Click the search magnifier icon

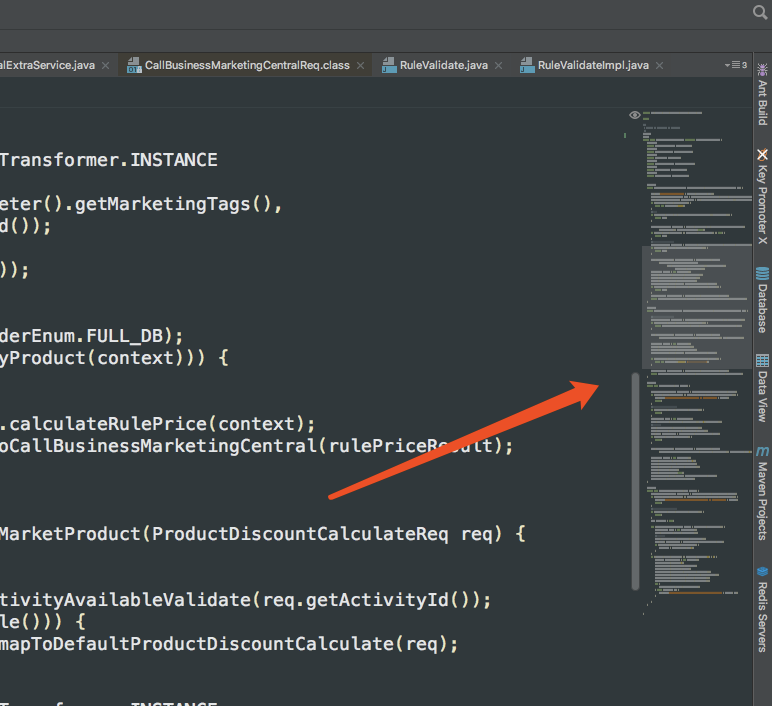(760, 12)
